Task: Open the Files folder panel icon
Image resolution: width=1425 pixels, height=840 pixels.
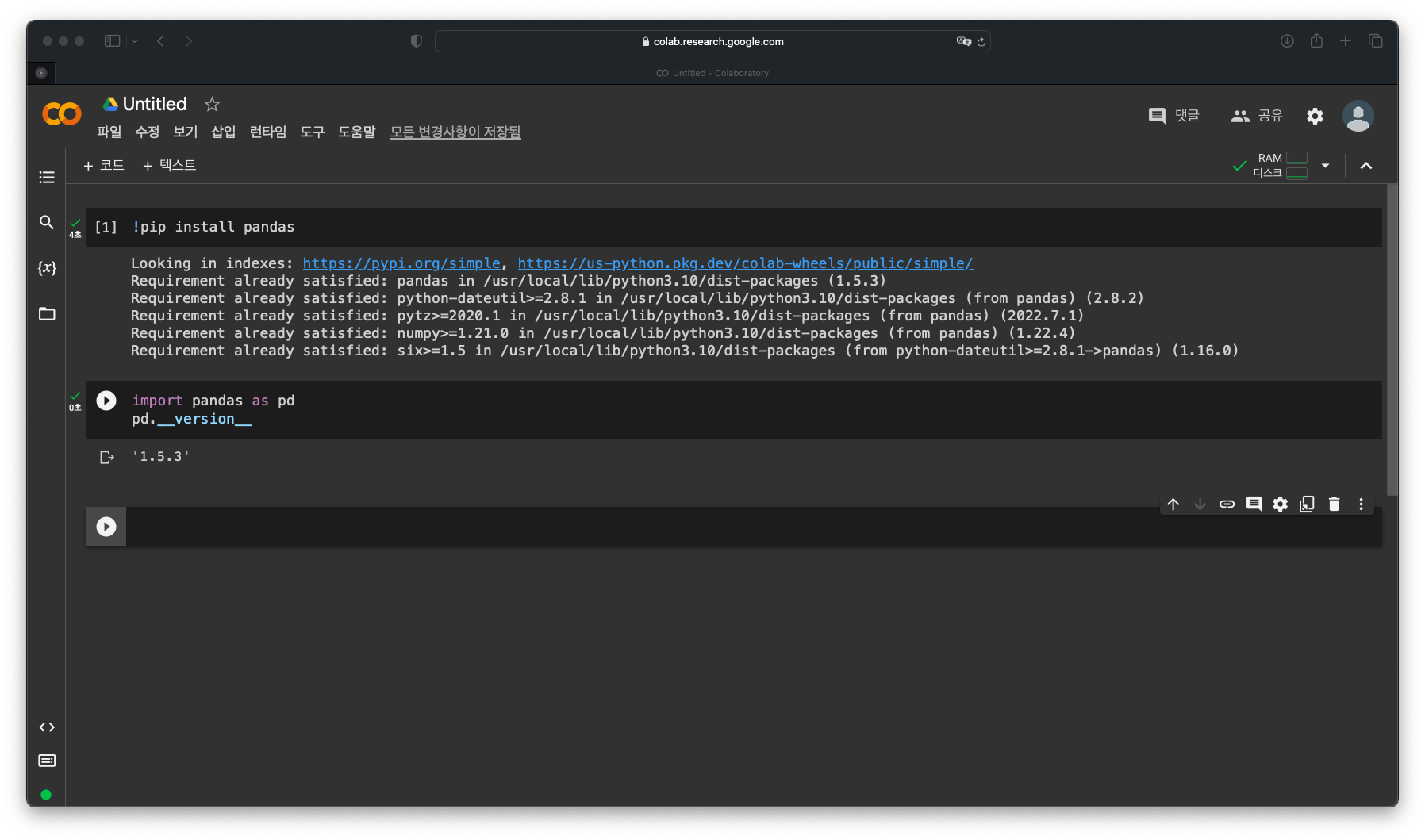Action: tap(47, 314)
